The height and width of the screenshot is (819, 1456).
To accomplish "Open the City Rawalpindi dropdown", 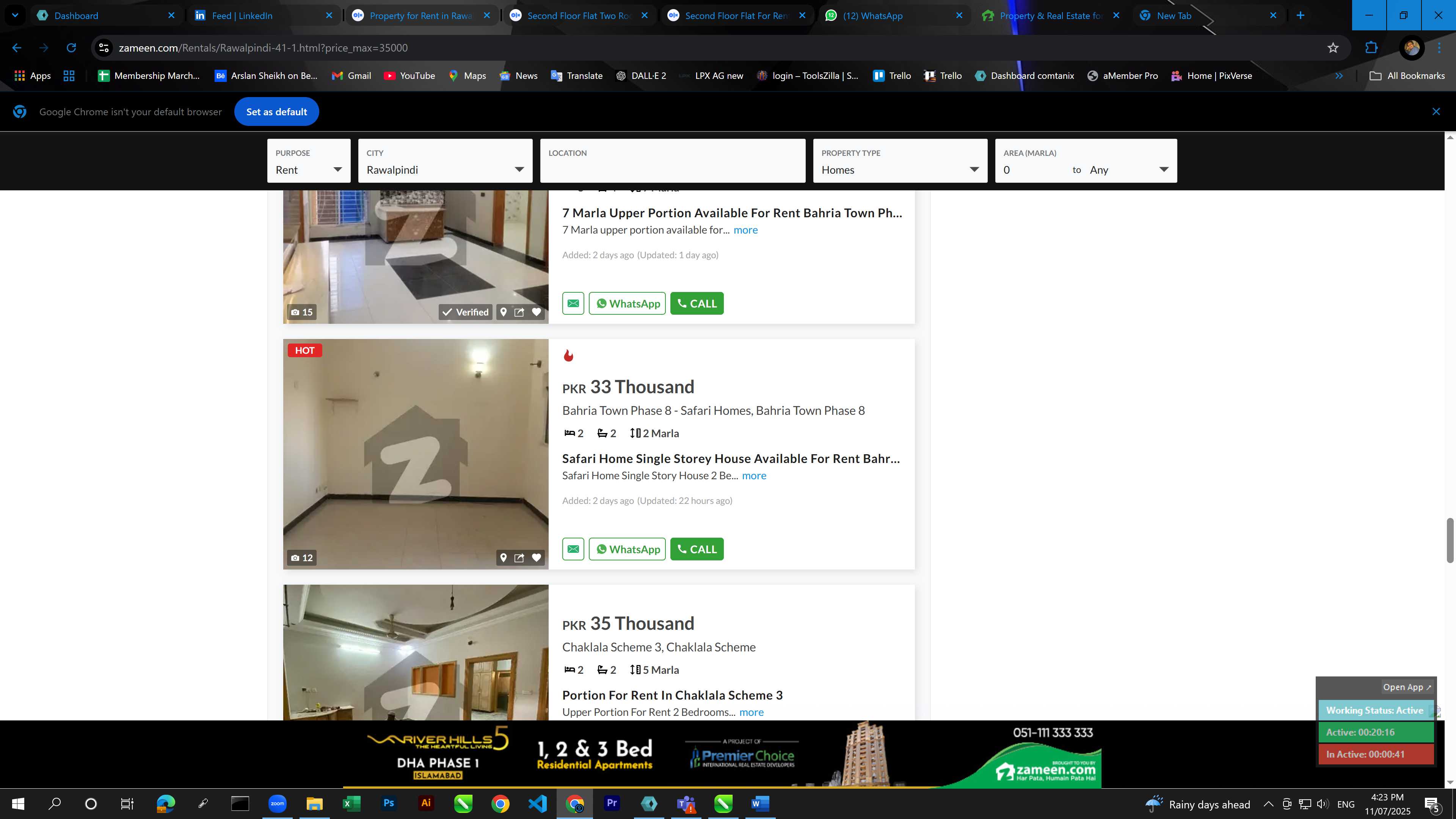I will (446, 161).
